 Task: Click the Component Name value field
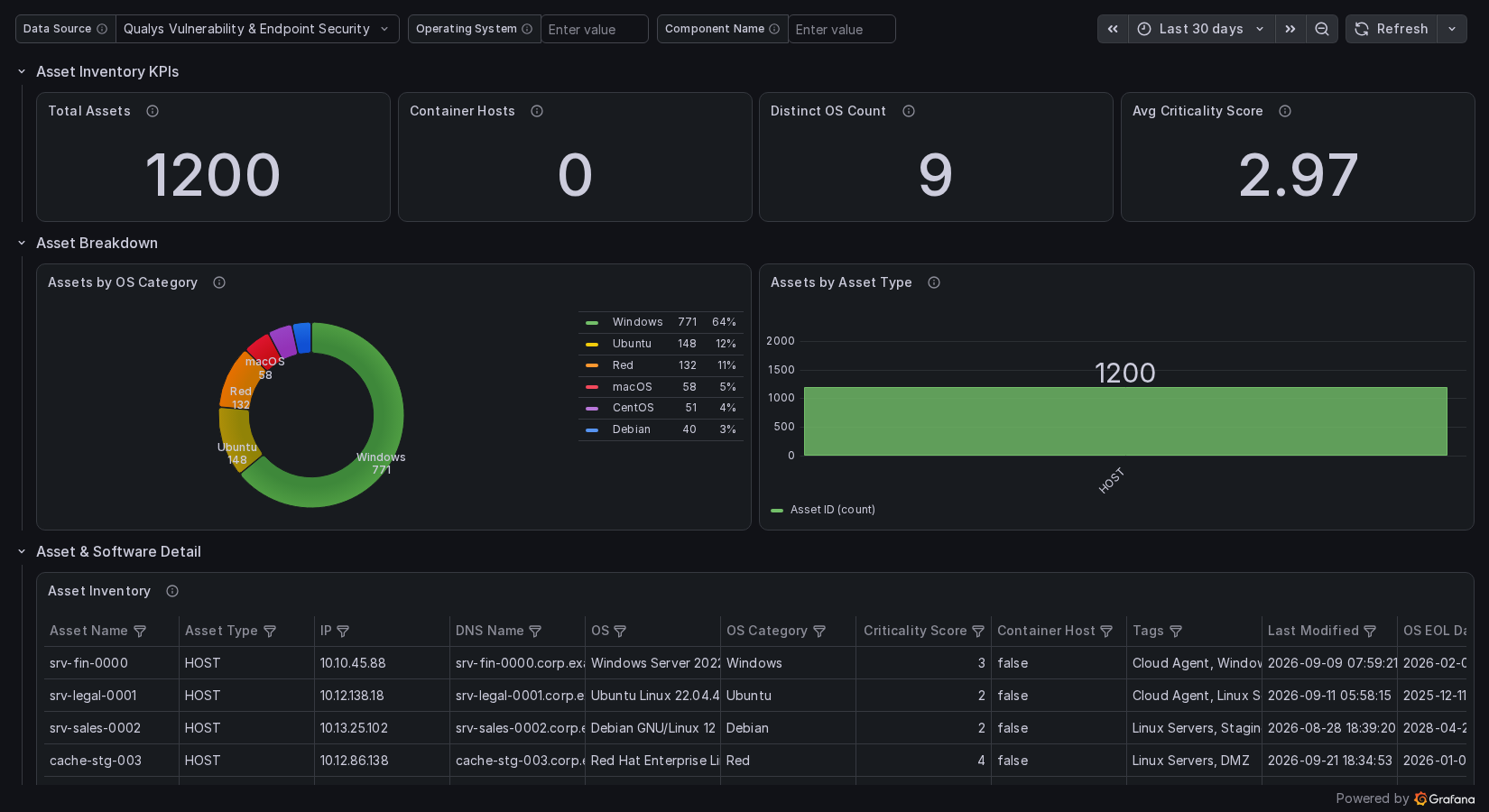(842, 29)
